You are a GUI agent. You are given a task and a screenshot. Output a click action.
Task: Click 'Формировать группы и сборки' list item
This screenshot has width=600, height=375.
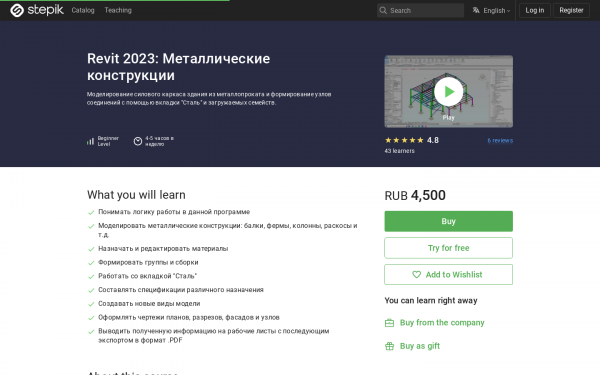tap(148, 262)
